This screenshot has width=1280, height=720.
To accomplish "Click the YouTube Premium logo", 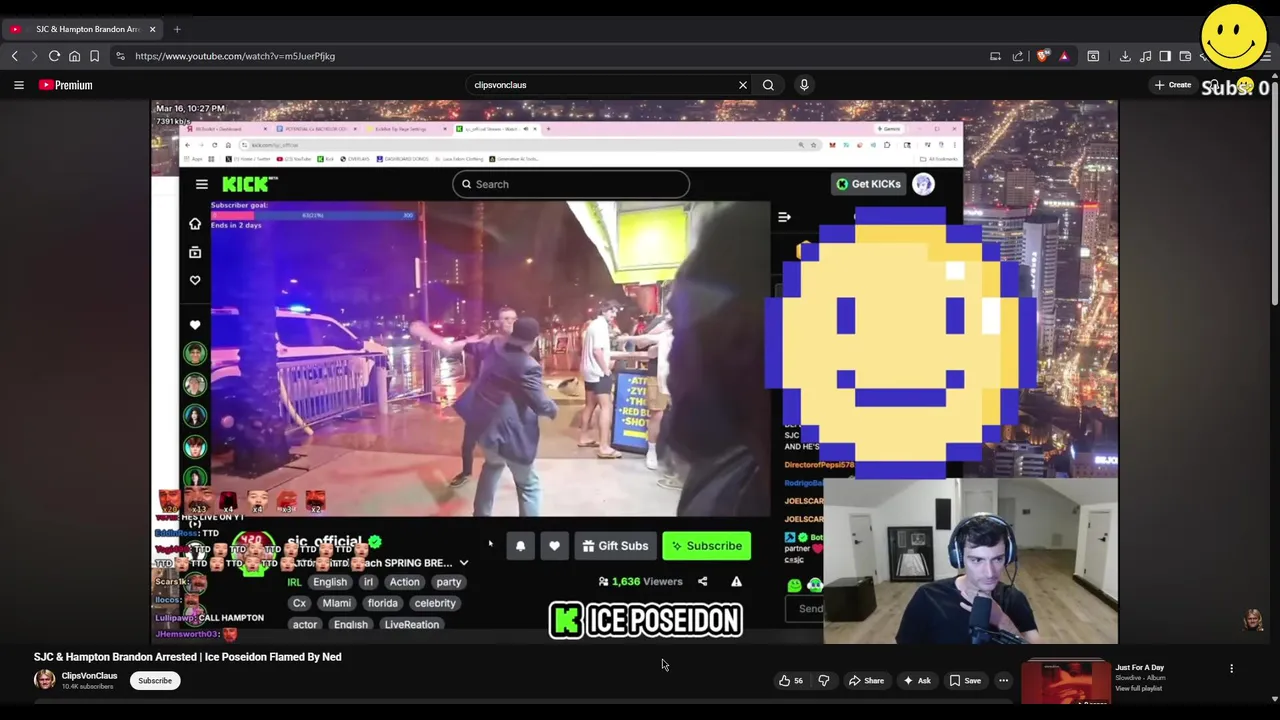I will pos(66,85).
